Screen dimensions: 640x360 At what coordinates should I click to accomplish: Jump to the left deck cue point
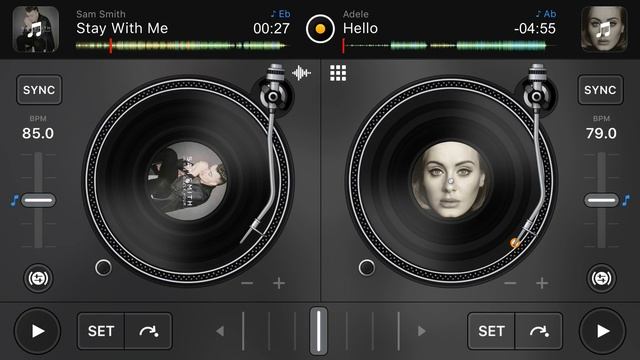point(149,331)
